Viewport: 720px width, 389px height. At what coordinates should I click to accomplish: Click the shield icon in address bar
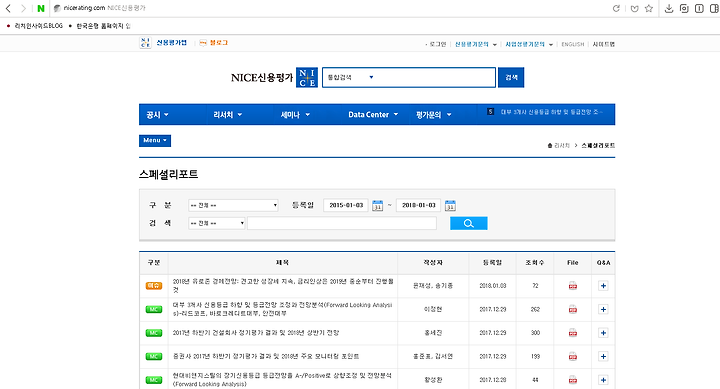tap(634, 8)
